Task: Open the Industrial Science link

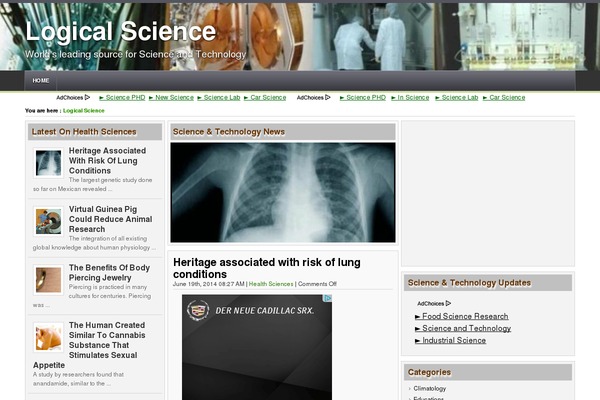Action: tap(450, 341)
